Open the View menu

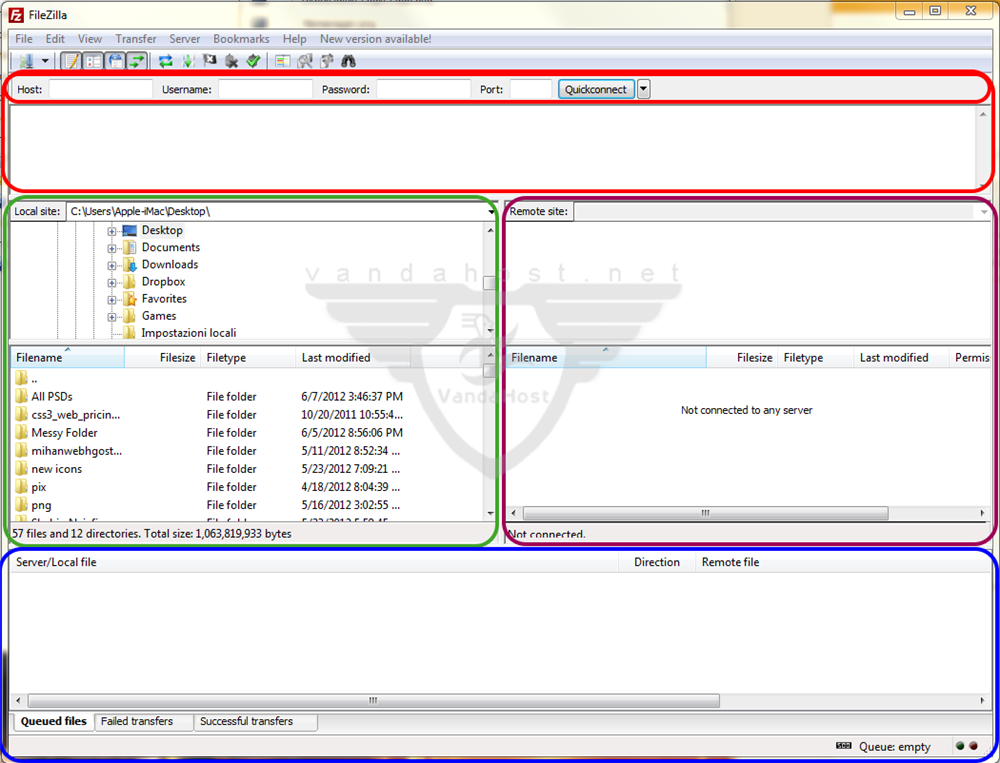pyautogui.click(x=90, y=39)
